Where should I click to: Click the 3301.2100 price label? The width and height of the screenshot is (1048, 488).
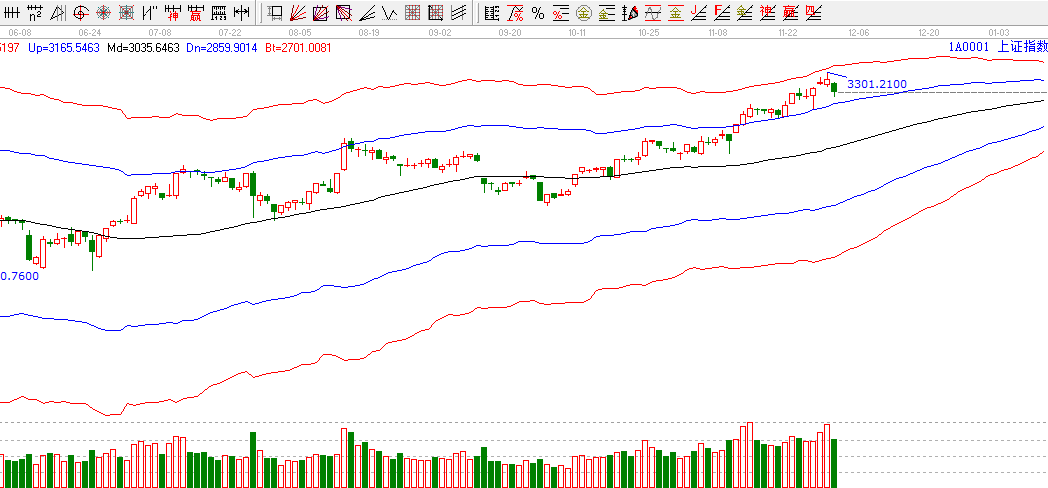click(876, 85)
